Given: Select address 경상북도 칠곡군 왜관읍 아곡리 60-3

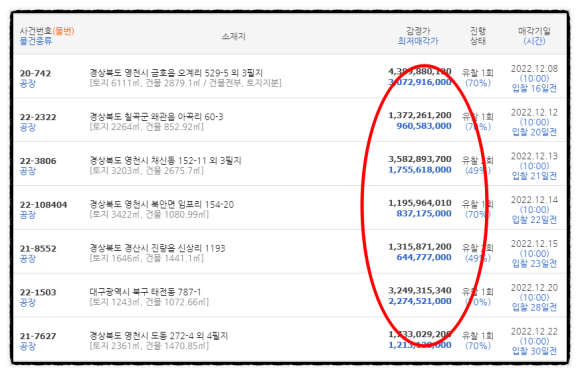Looking at the screenshot, I should (x=156, y=117).
